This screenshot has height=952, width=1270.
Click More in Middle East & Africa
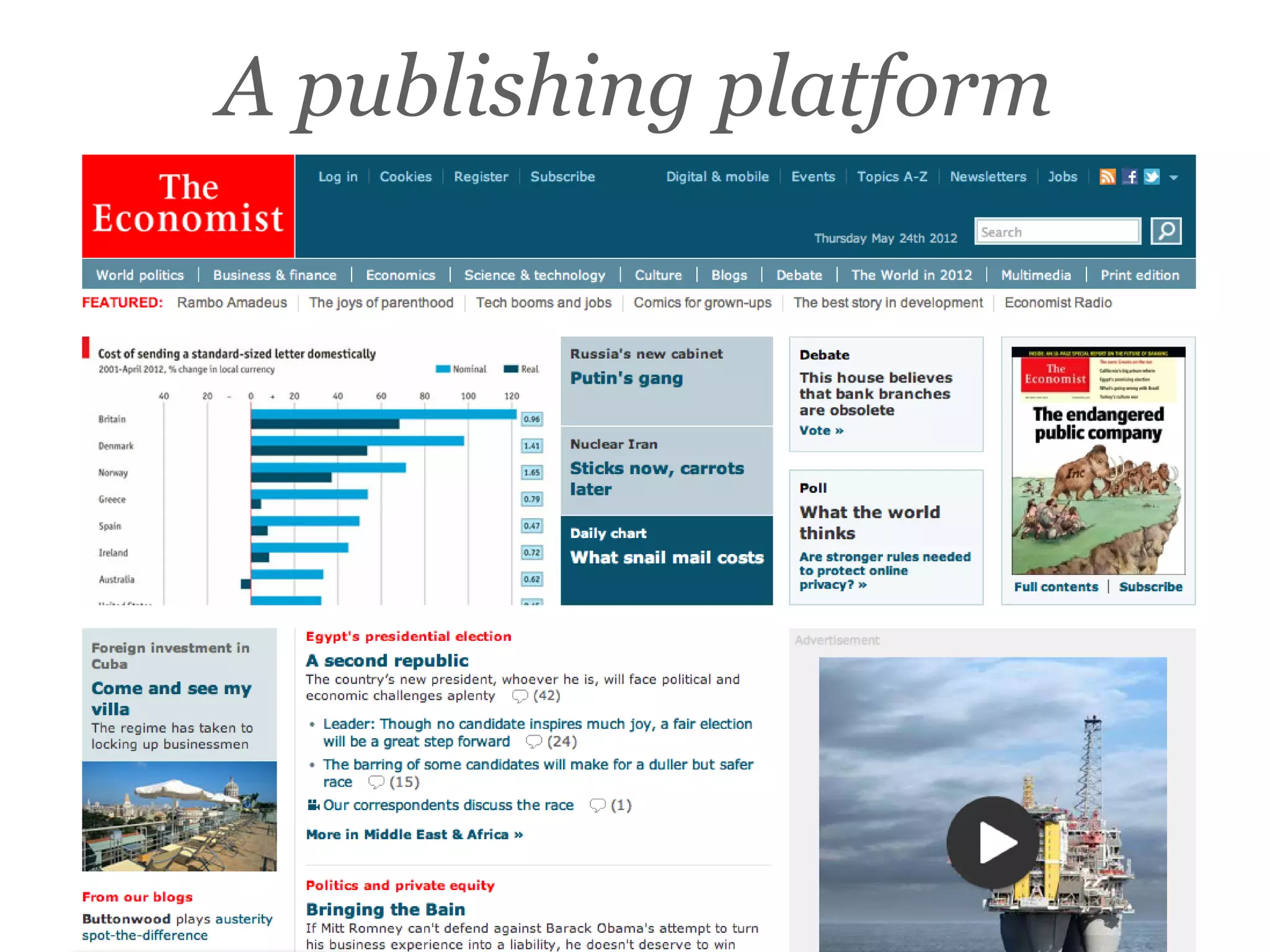click(x=414, y=834)
